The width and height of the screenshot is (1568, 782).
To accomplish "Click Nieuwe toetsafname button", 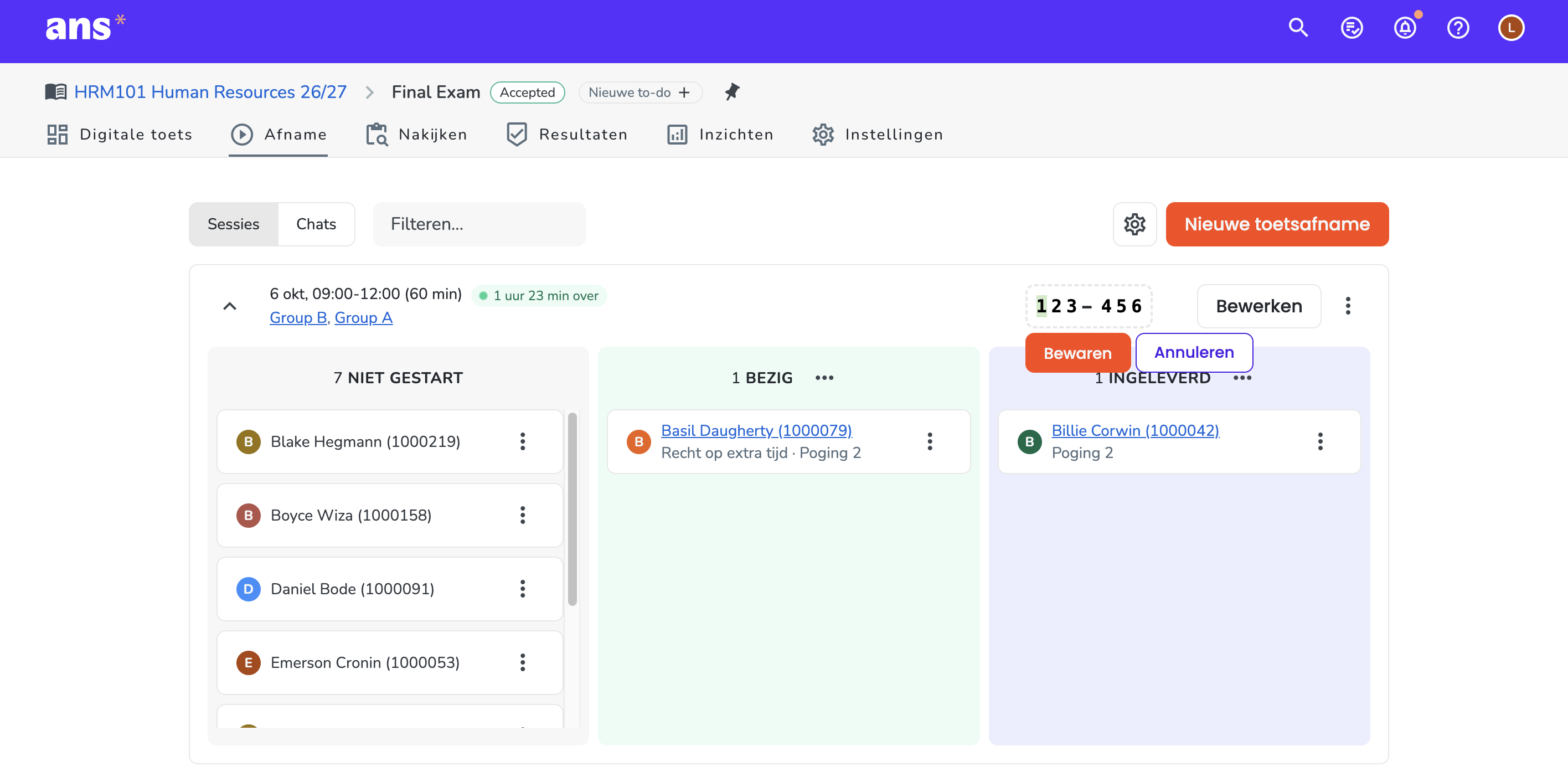I will click(1276, 224).
